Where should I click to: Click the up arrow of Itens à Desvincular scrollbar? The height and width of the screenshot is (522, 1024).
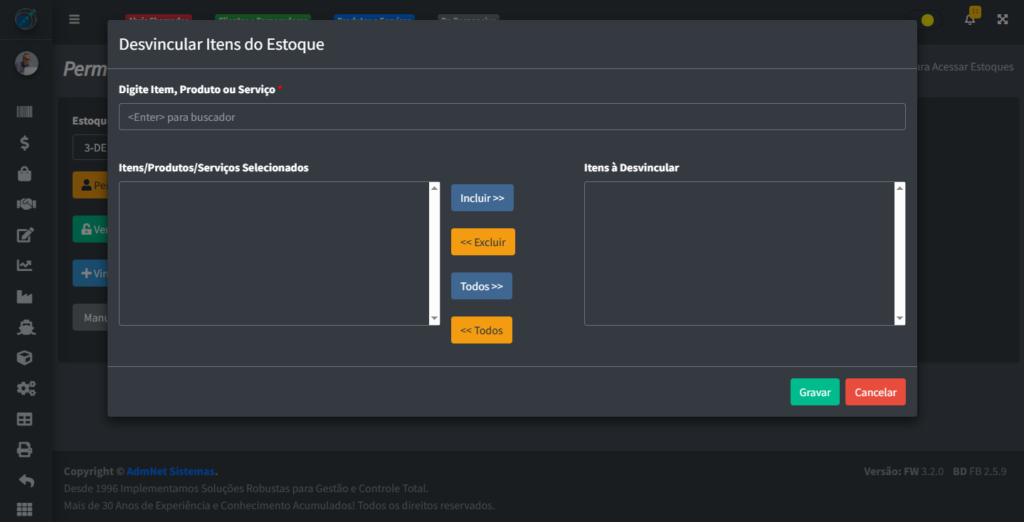pos(900,188)
